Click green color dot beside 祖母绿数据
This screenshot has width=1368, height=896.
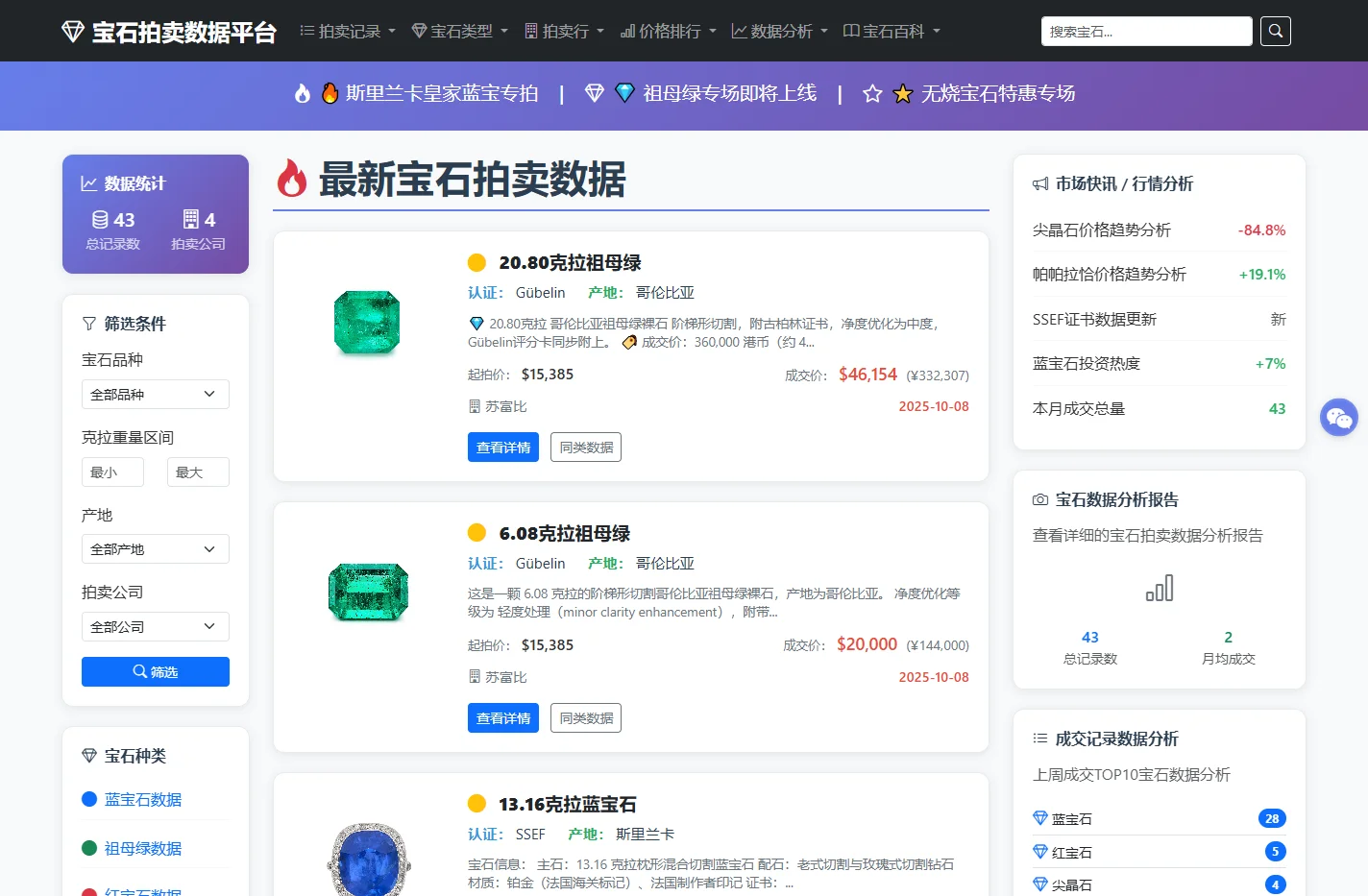(x=89, y=848)
